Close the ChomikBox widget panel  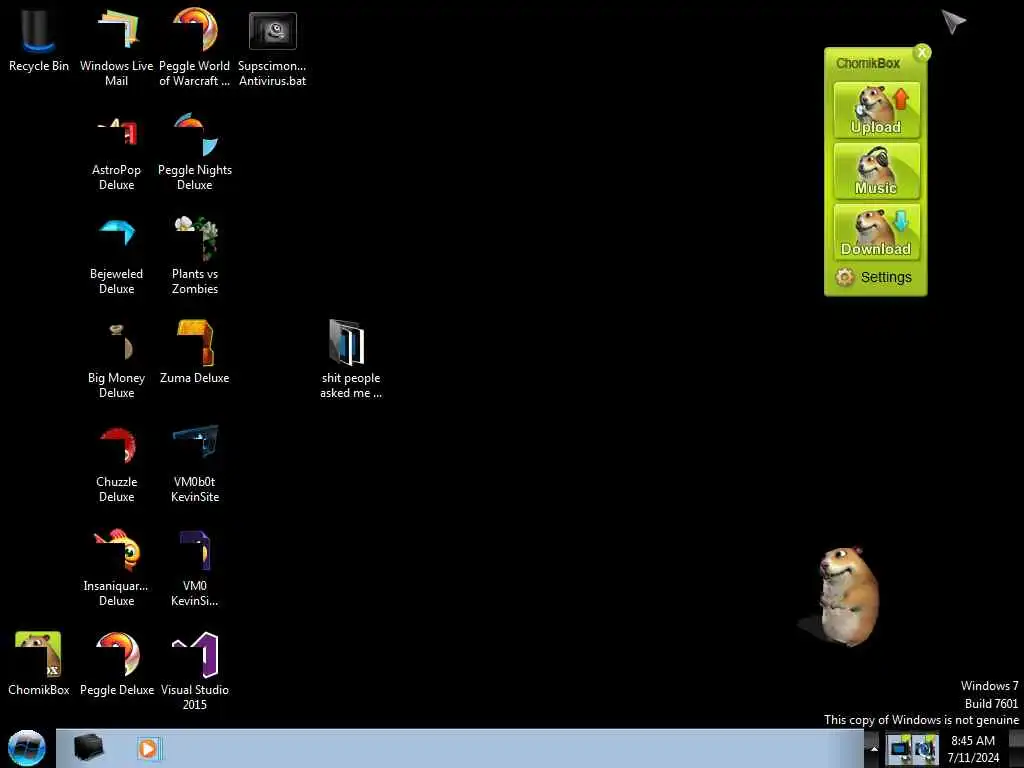pyautogui.click(x=922, y=53)
